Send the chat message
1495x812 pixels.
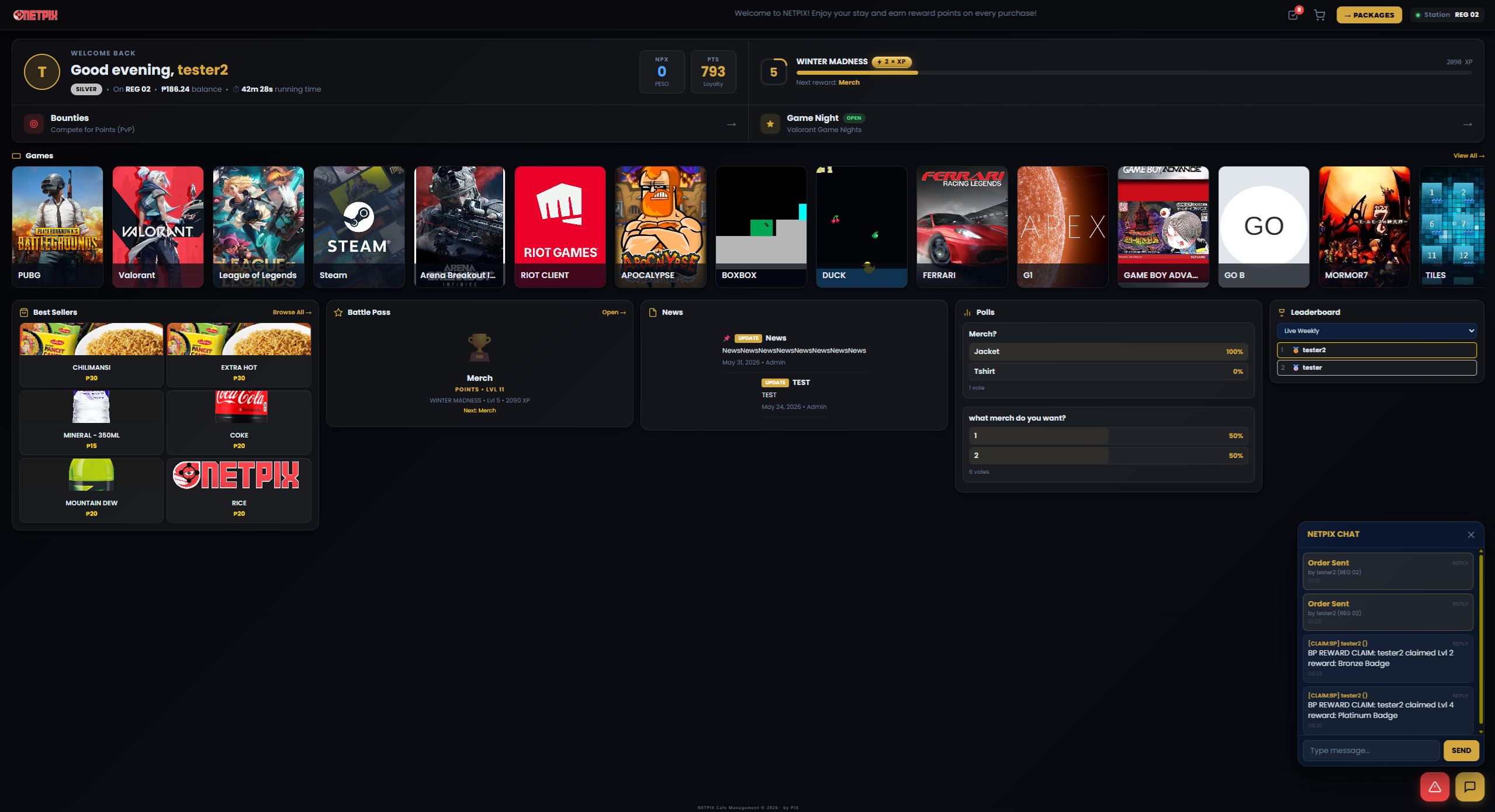[1461, 751]
